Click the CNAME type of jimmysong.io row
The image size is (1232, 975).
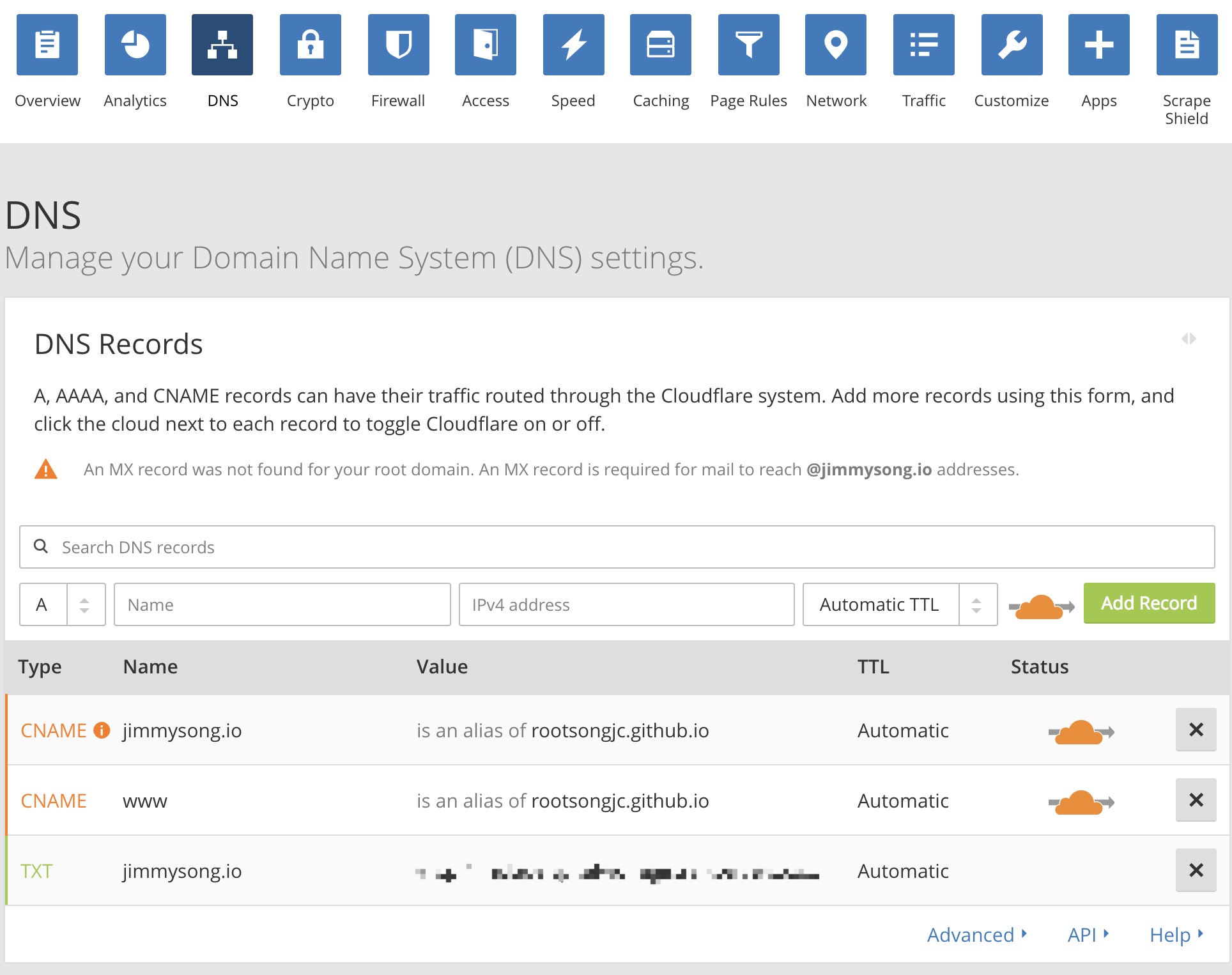(54, 730)
